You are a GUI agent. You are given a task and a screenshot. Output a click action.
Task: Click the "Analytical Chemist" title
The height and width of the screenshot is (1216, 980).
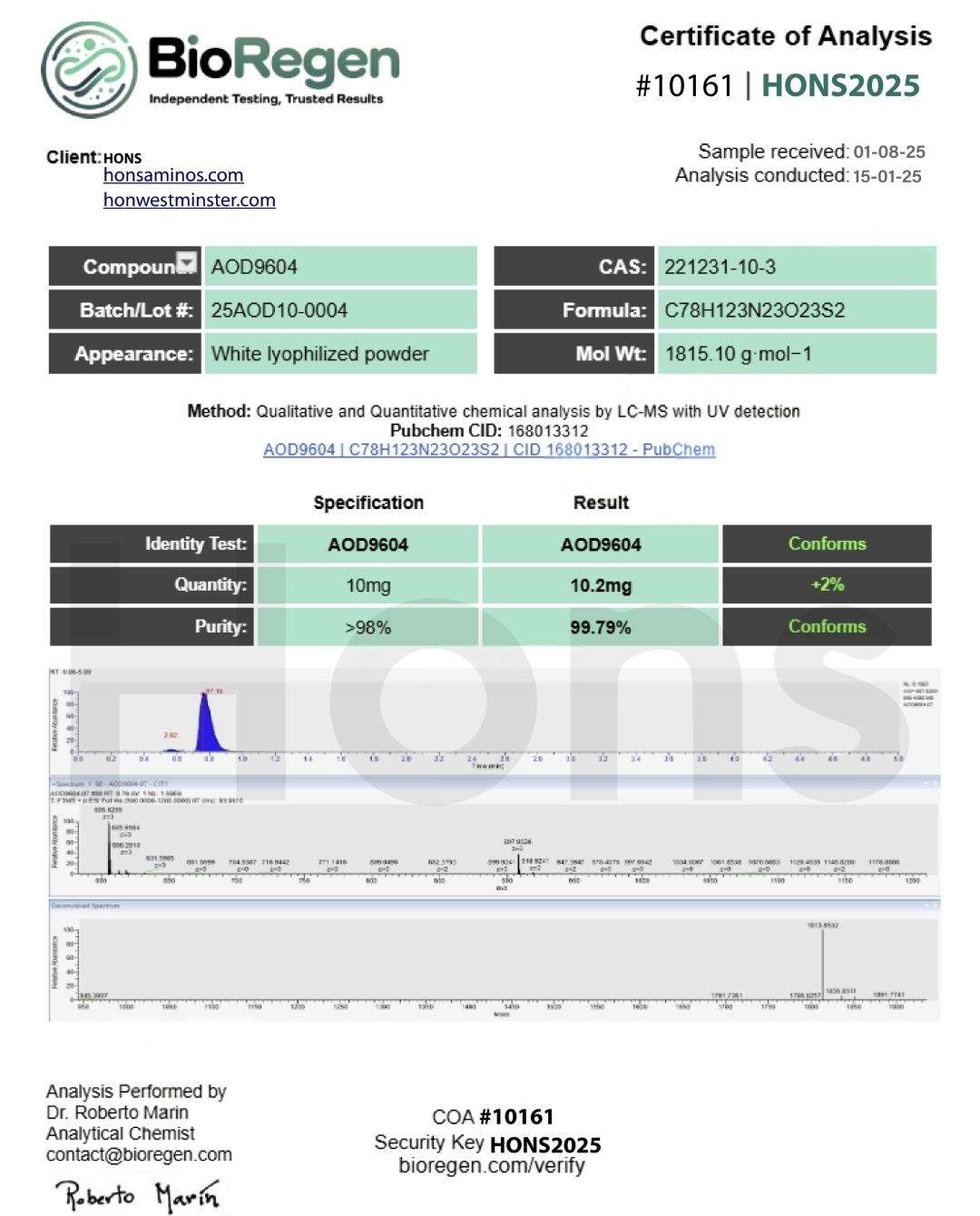(x=121, y=1133)
